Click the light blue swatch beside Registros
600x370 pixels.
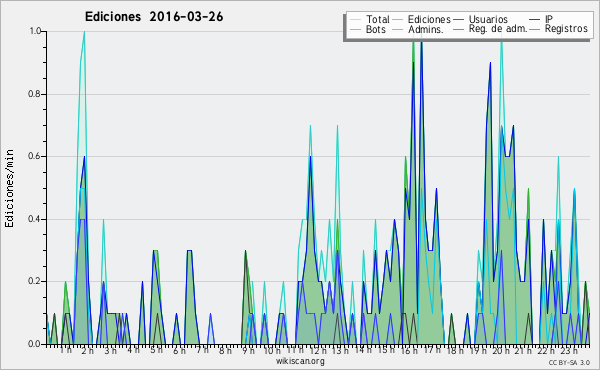[535, 29]
